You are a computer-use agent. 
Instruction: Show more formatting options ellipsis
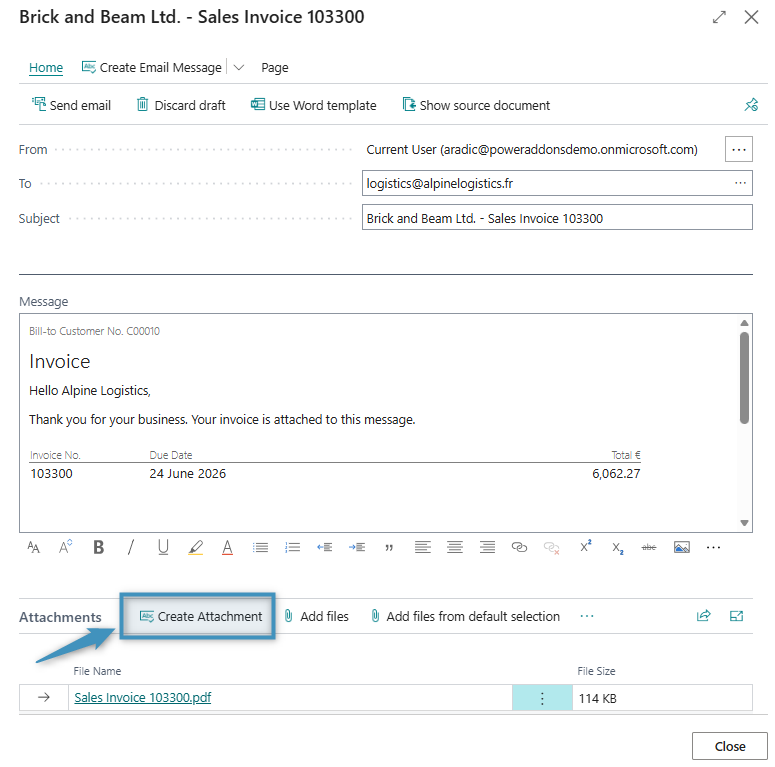click(x=713, y=547)
